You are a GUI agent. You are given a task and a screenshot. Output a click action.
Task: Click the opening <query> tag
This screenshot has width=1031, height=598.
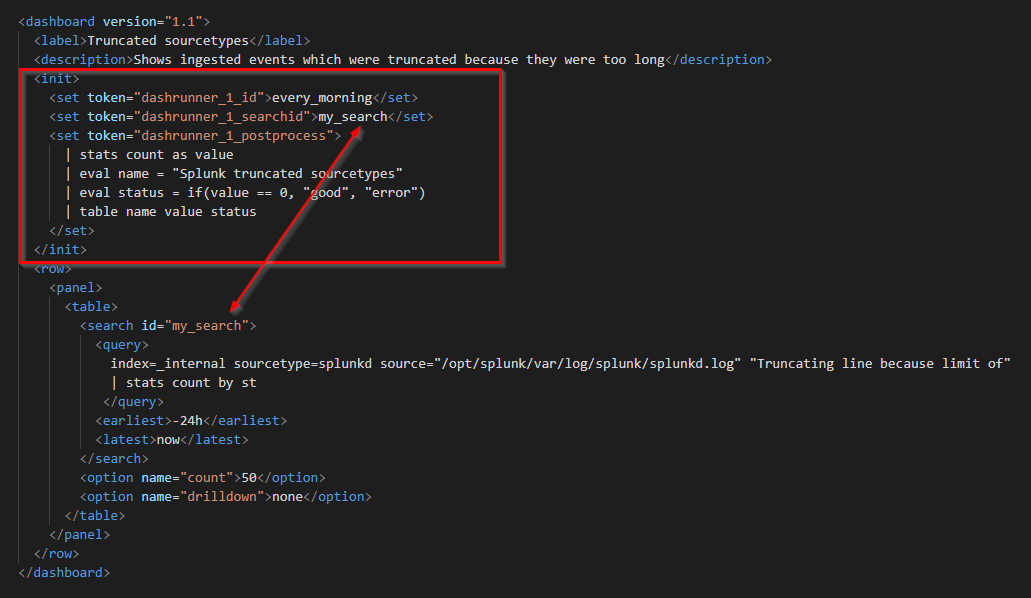pyautogui.click(x=122, y=345)
